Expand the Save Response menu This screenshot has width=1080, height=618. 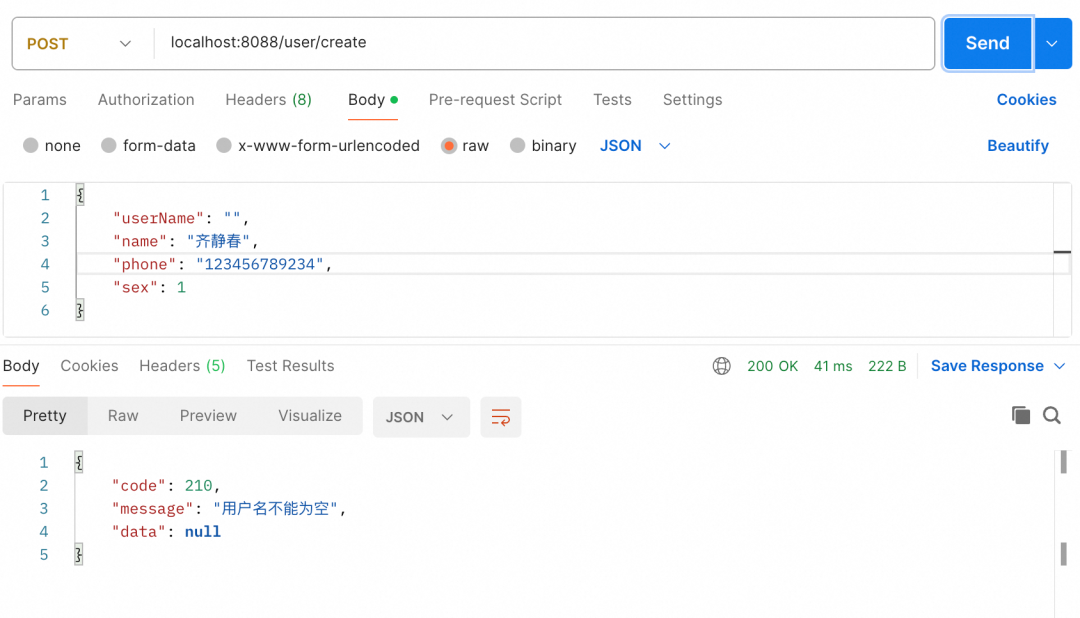click(x=997, y=366)
